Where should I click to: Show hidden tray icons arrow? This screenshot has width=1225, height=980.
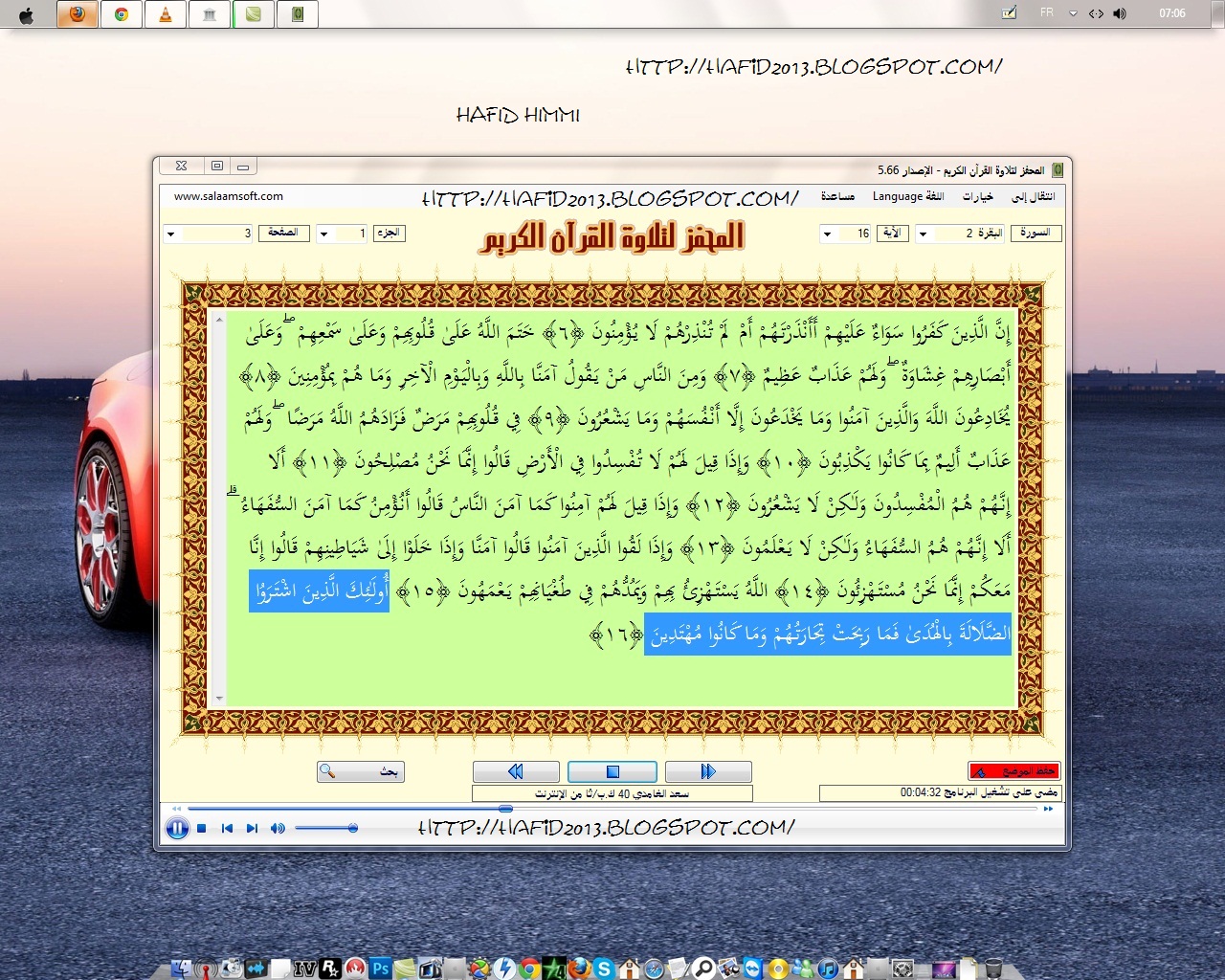tap(1073, 13)
